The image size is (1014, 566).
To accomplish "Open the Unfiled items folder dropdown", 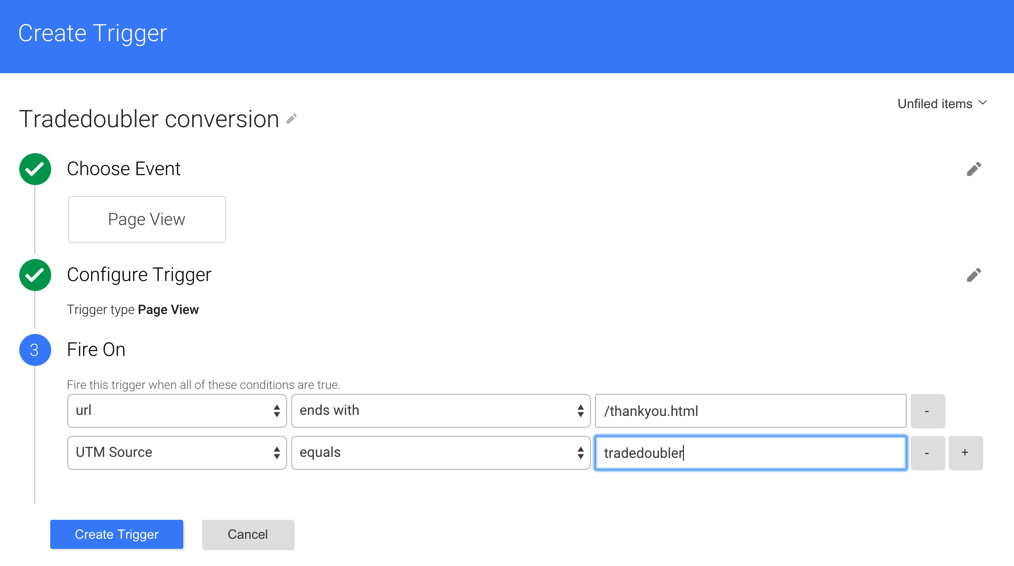I will [x=942, y=103].
